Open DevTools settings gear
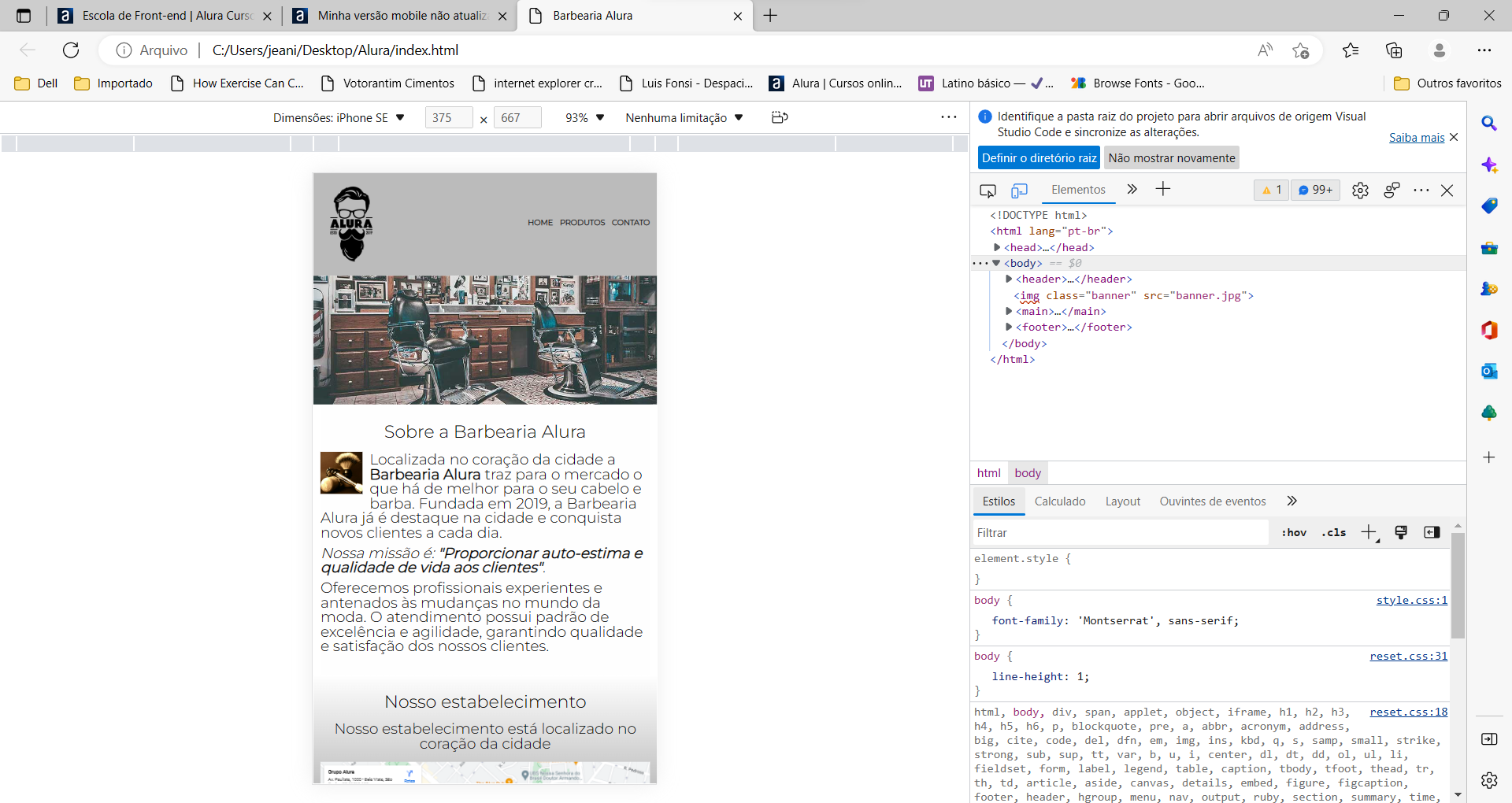Screen dimensions: 1512x803 click(x=1360, y=191)
